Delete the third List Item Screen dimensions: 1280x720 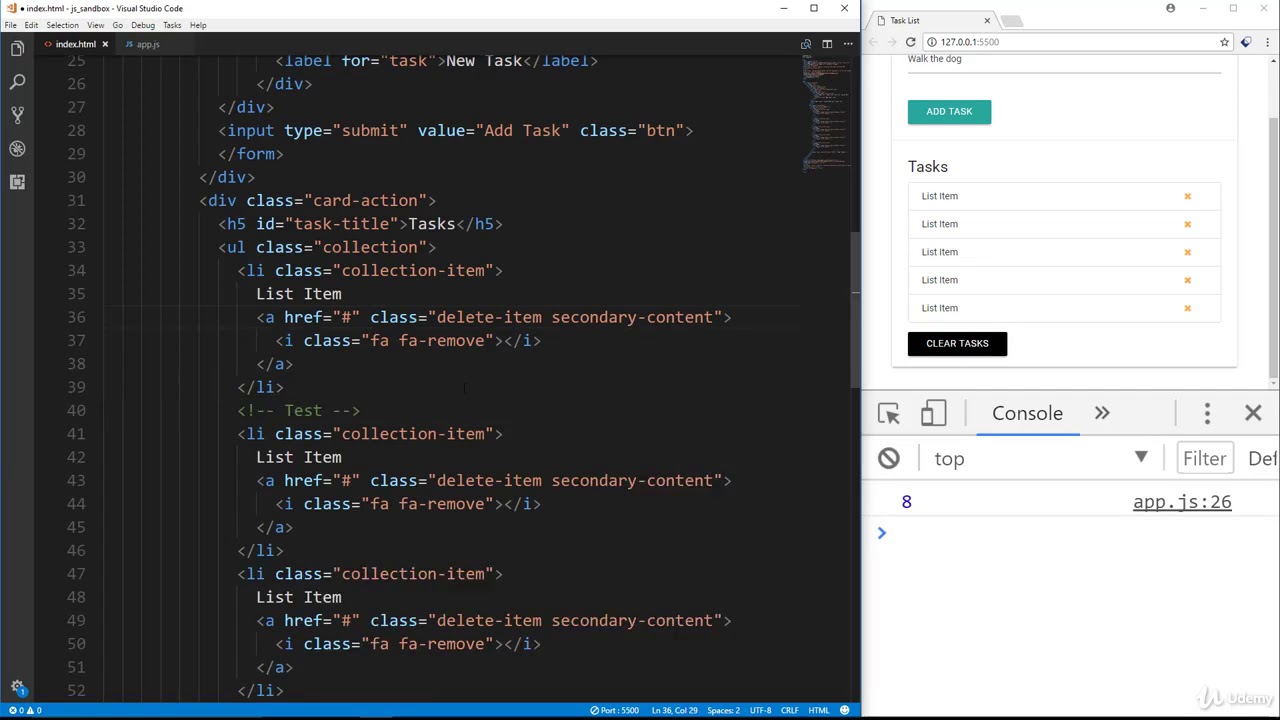1187,252
